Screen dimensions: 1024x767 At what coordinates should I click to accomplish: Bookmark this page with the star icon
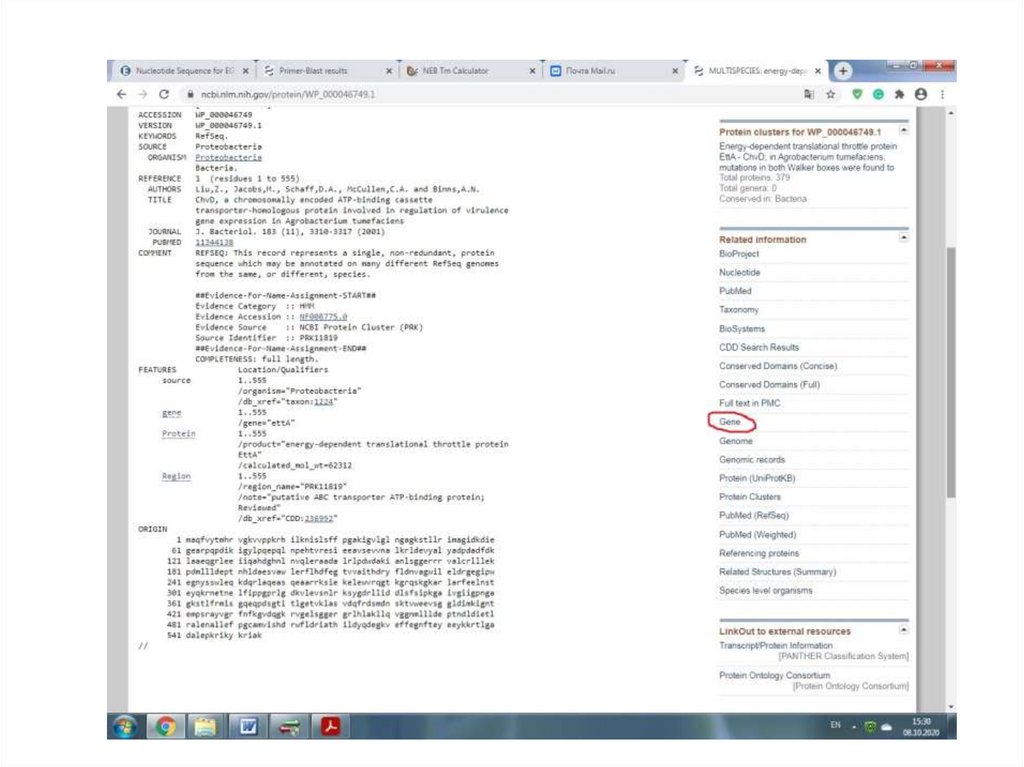coord(830,94)
